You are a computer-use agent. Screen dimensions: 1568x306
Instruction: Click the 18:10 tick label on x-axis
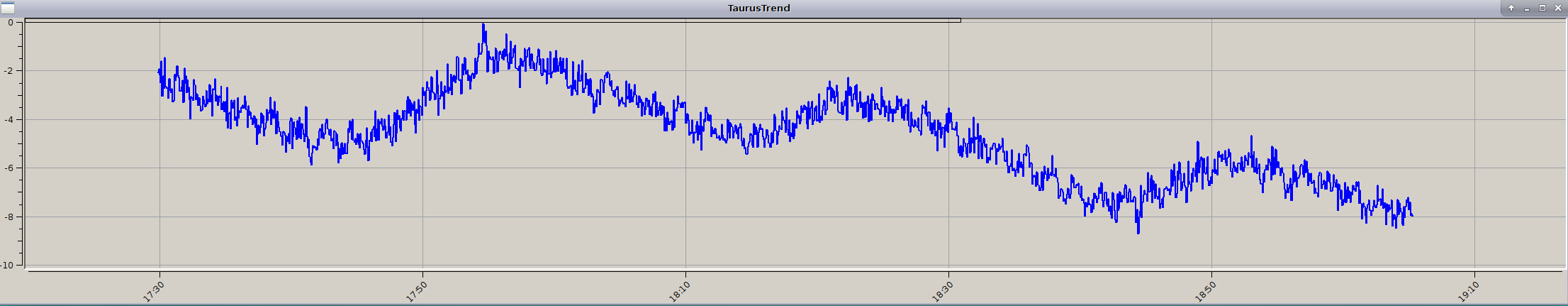(x=680, y=291)
